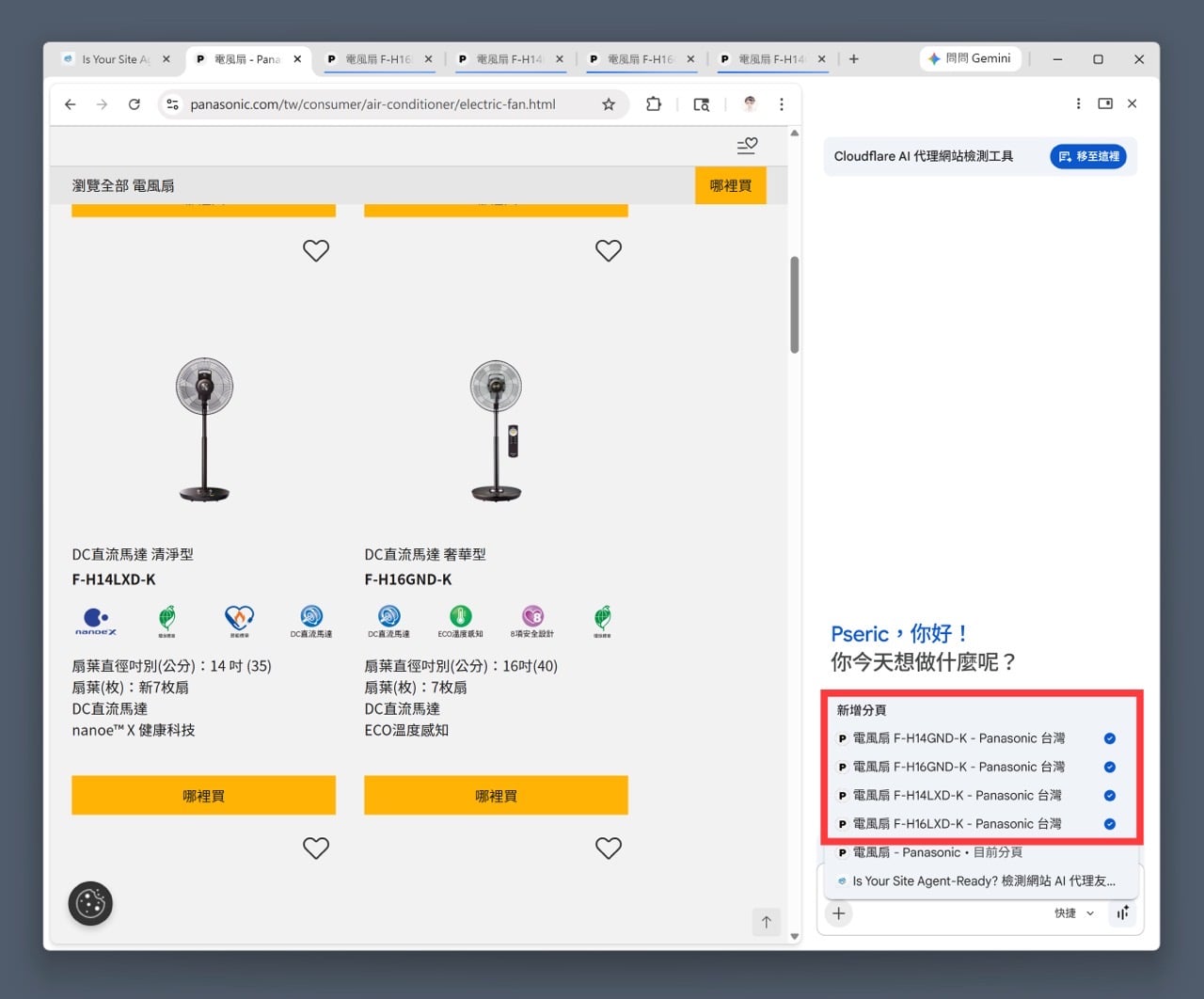Click the Gemini voice input icon
This screenshot has width=1204, height=999.
(x=1123, y=913)
